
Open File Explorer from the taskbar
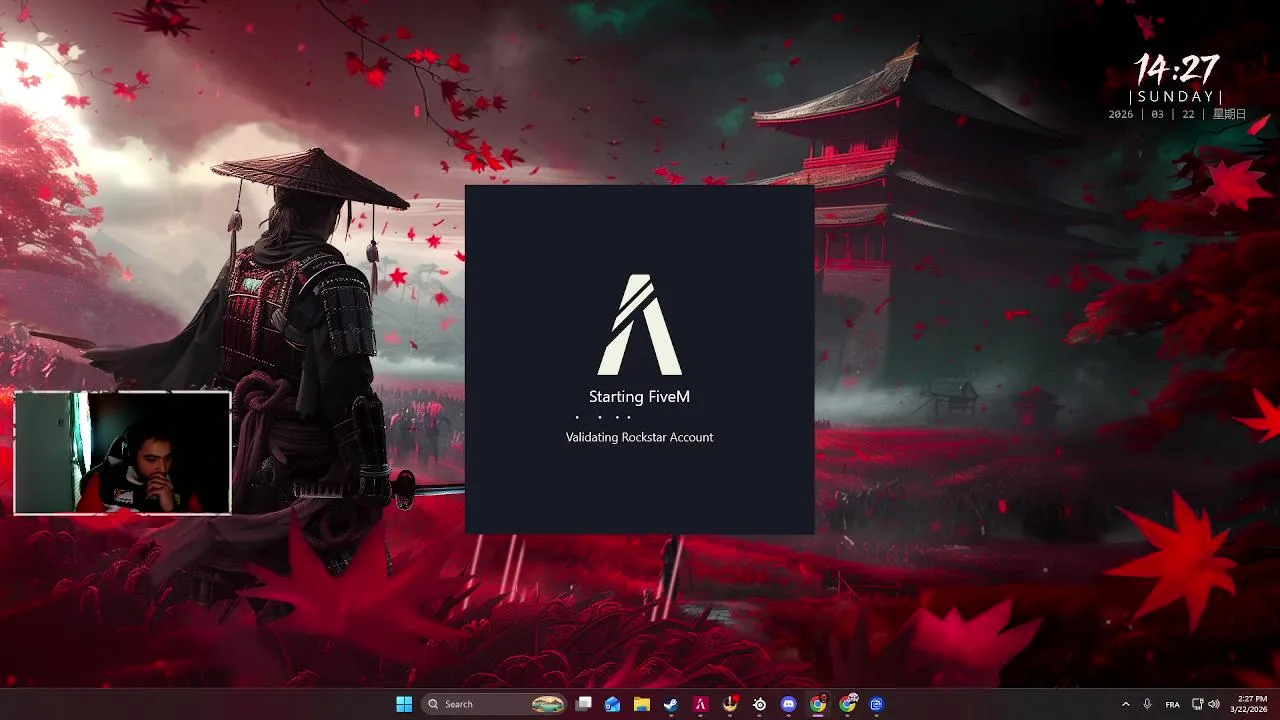pos(642,704)
